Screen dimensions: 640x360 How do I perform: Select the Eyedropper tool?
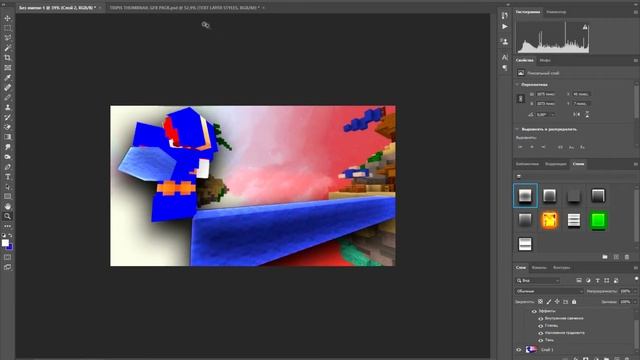tap(7, 78)
